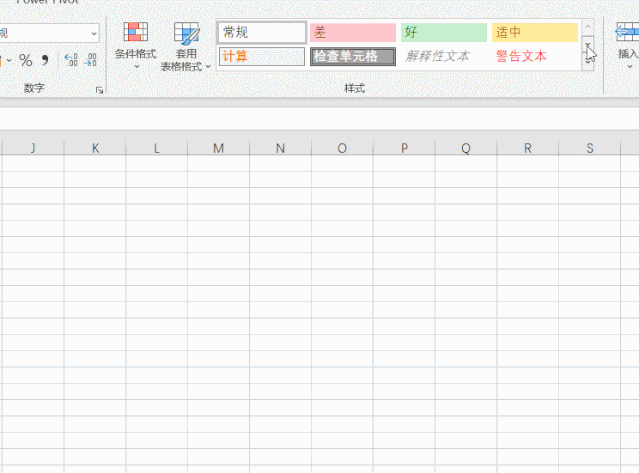Select column N header
Screen dimensions: 639x473
tap(280, 148)
